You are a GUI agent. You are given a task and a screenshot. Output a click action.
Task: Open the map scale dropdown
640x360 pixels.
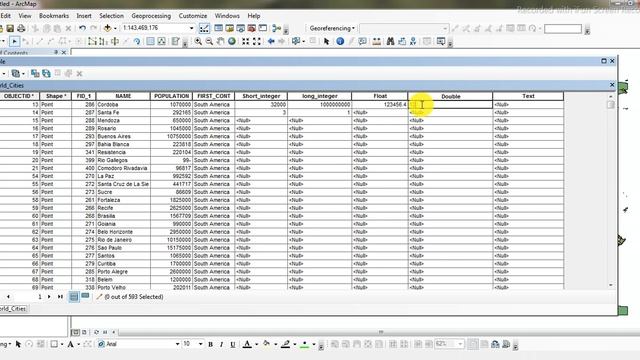click(x=191, y=28)
